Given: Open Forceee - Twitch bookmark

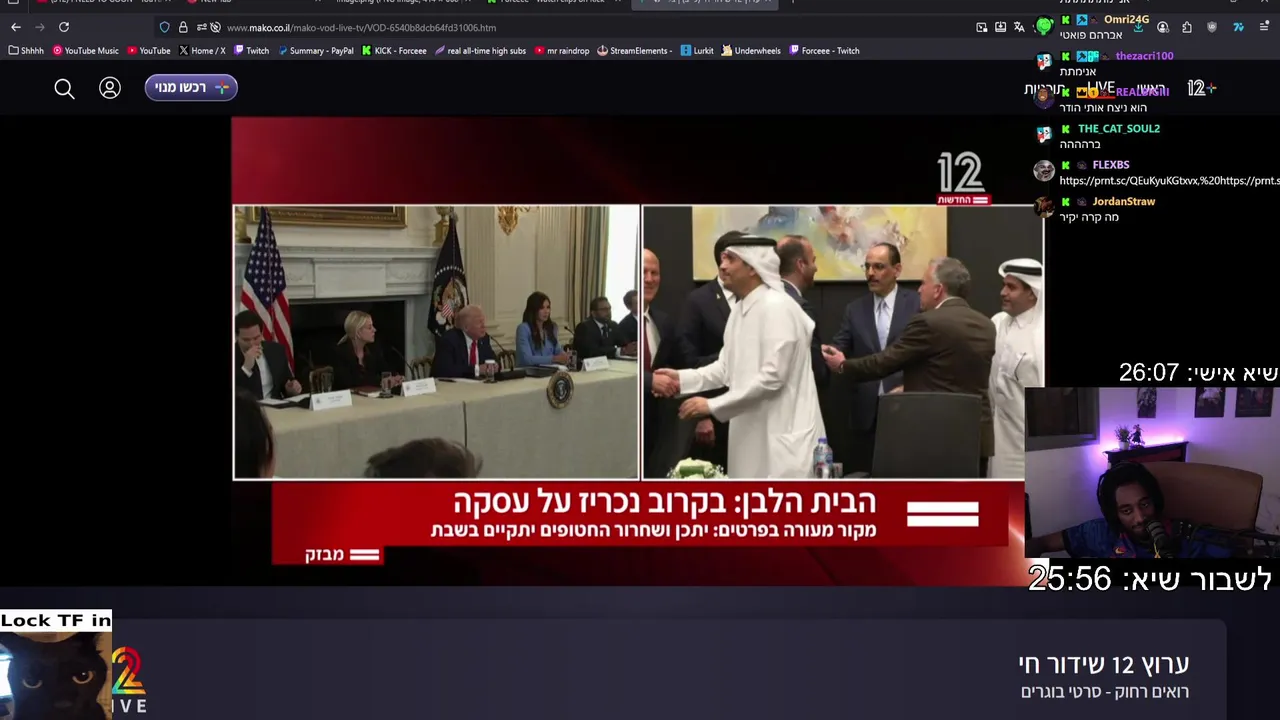Looking at the screenshot, I should (x=825, y=50).
